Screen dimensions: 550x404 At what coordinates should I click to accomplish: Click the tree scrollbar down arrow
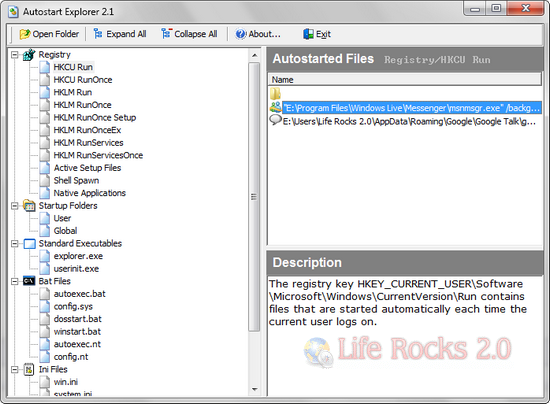[255, 389]
